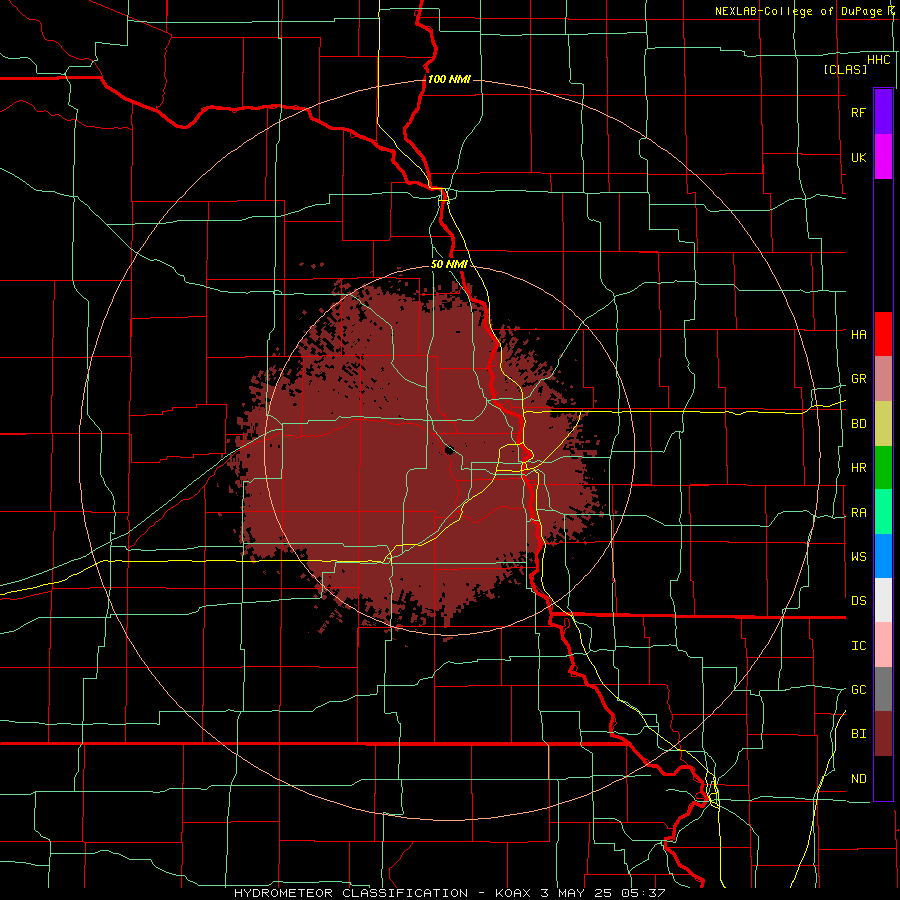
Task: Click the HA red legend swatch
Action: 883,334
